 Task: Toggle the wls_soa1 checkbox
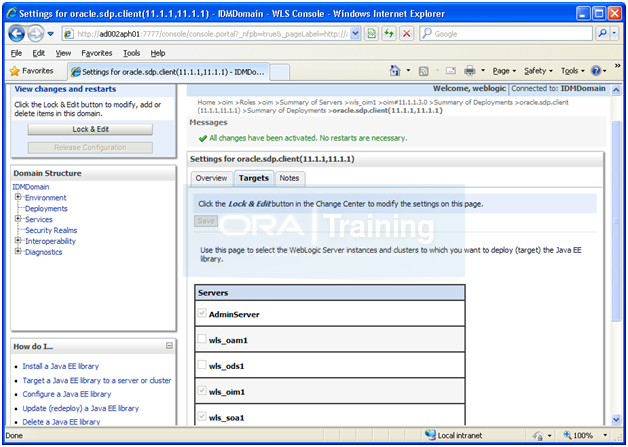click(202, 416)
